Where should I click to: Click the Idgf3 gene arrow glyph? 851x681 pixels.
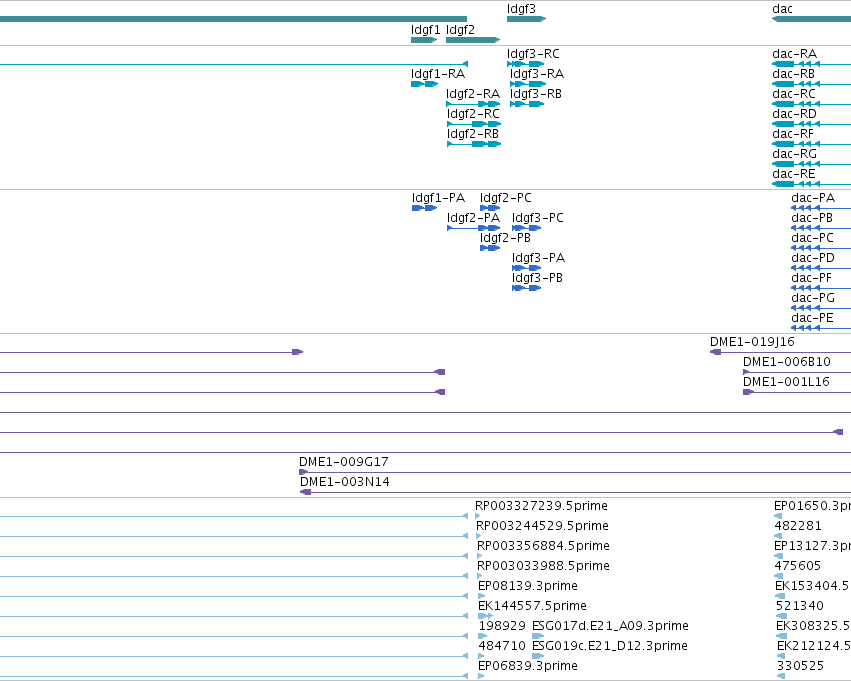[526, 19]
